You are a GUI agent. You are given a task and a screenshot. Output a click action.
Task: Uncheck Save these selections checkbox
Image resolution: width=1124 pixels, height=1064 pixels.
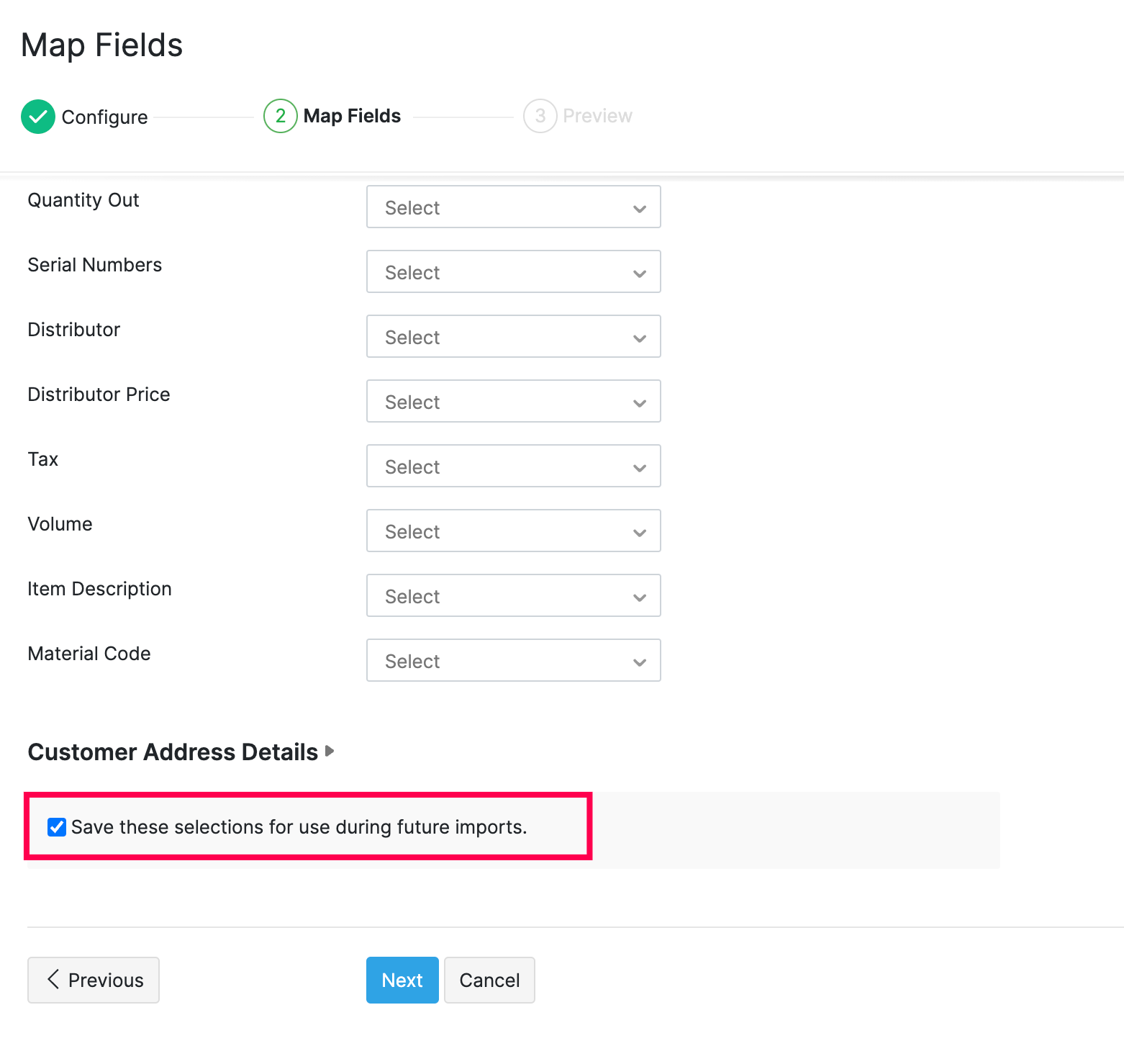point(57,827)
